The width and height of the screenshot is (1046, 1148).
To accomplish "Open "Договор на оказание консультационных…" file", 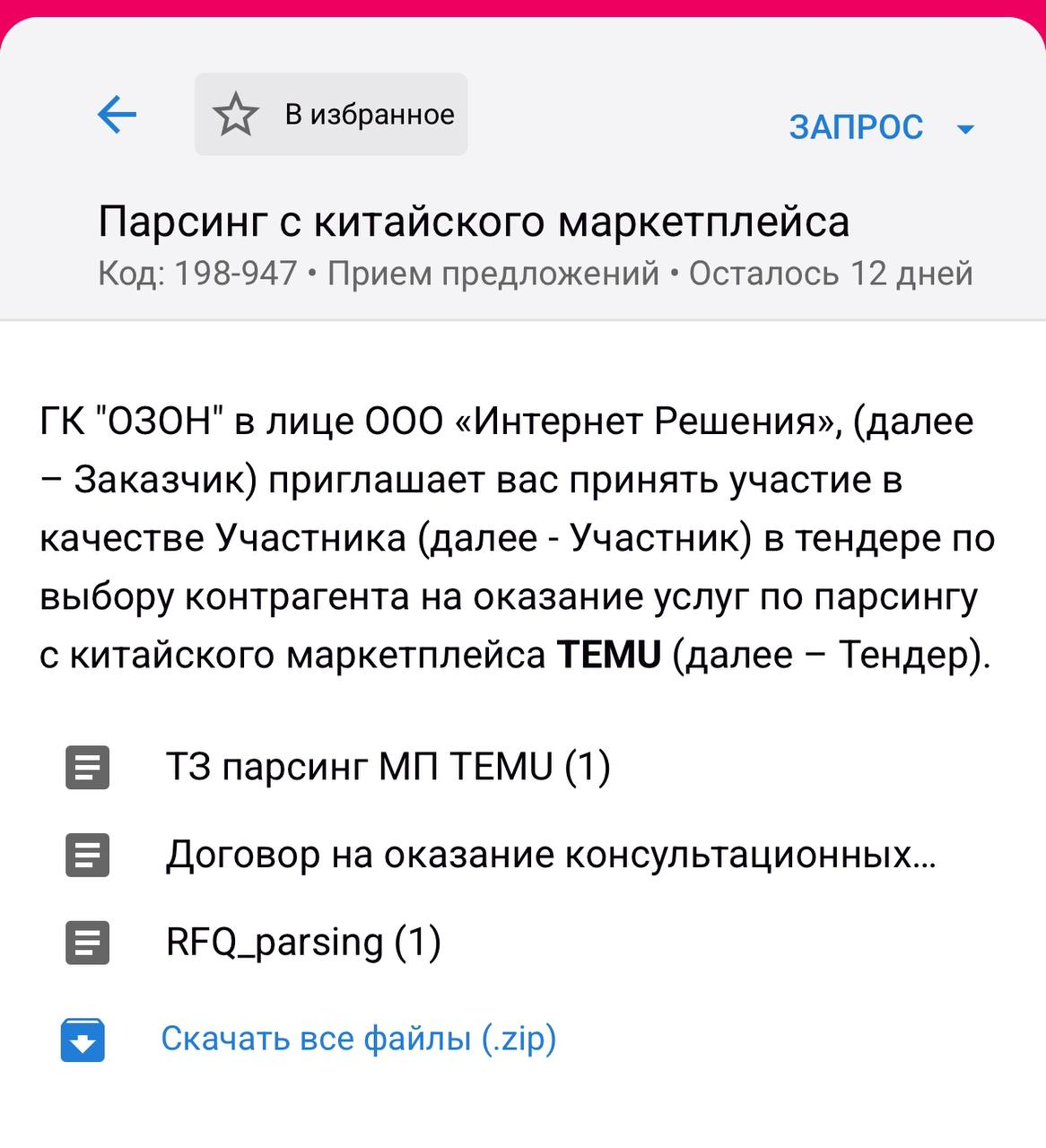I will coord(551,855).
